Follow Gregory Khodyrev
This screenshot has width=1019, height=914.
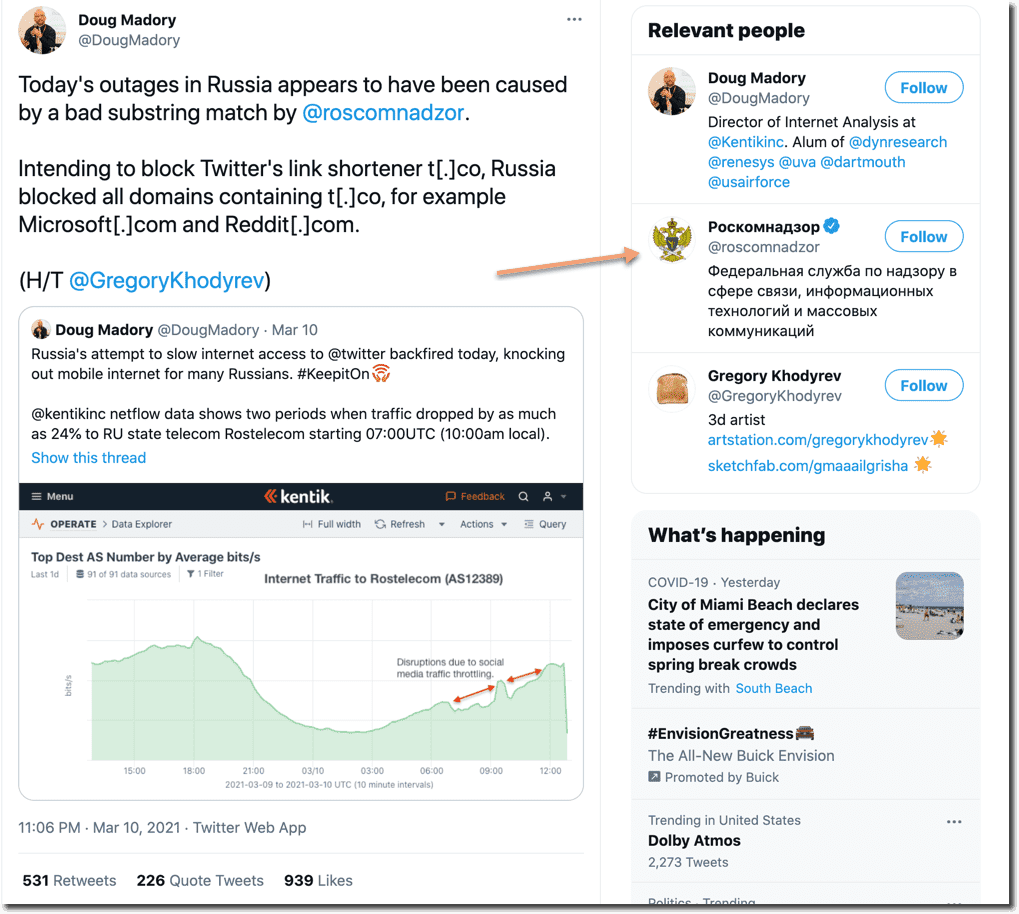coord(923,386)
